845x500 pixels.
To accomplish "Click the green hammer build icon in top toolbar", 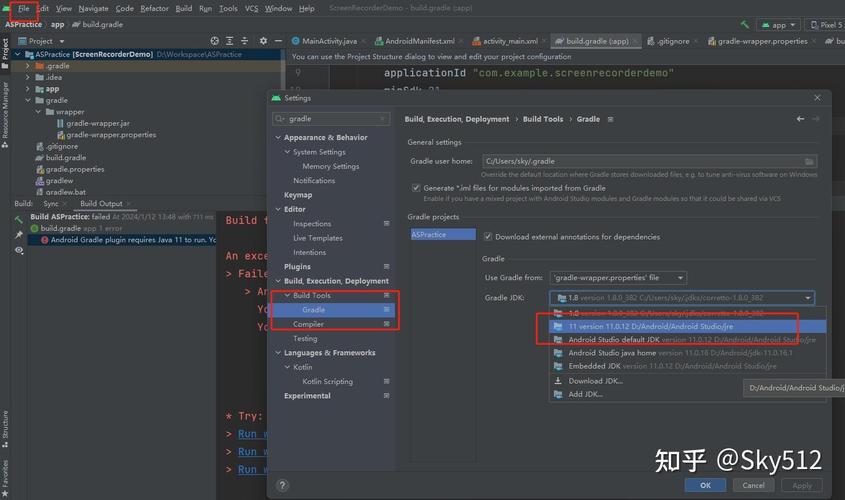I will [745, 24].
